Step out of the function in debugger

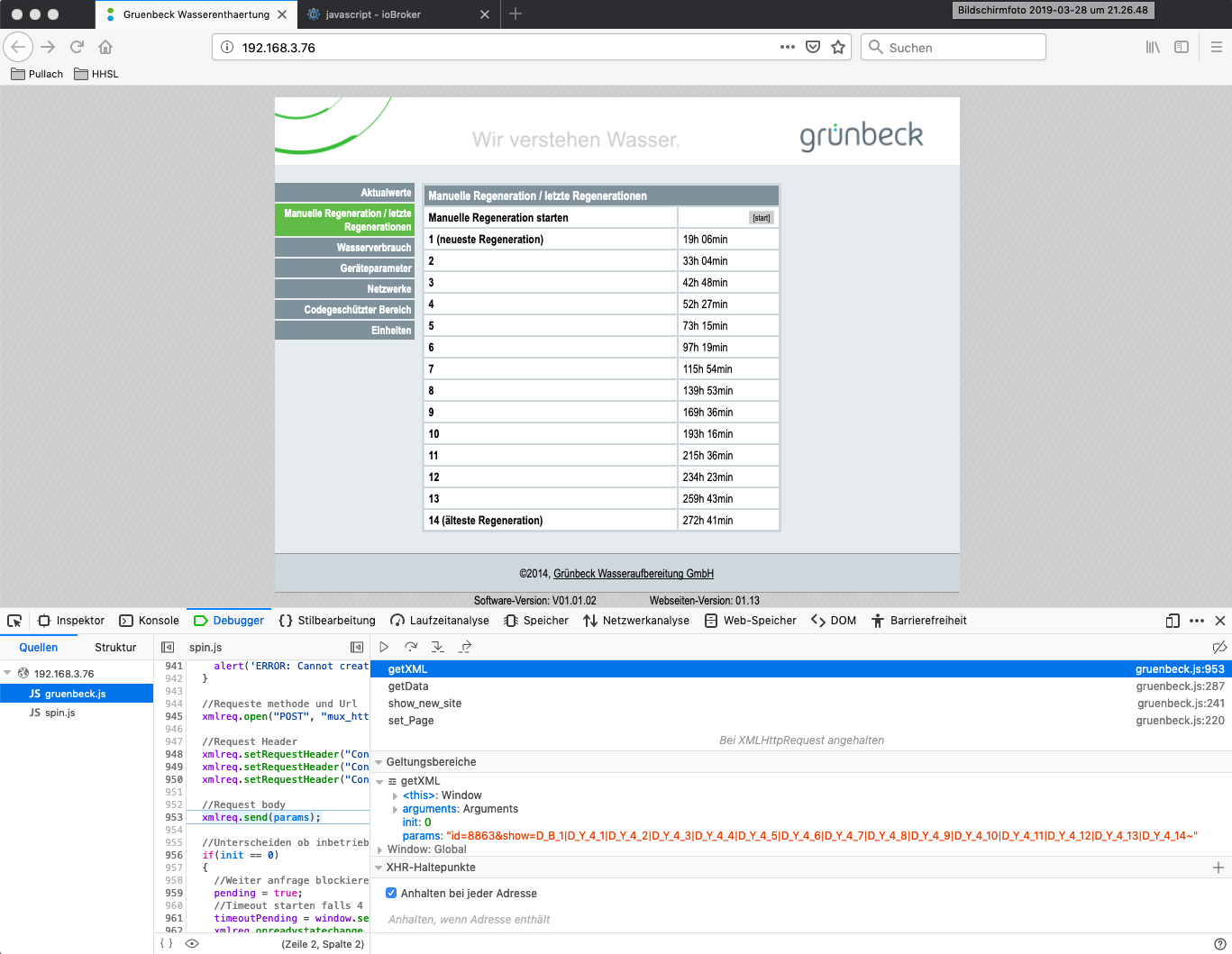click(x=465, y=647)
